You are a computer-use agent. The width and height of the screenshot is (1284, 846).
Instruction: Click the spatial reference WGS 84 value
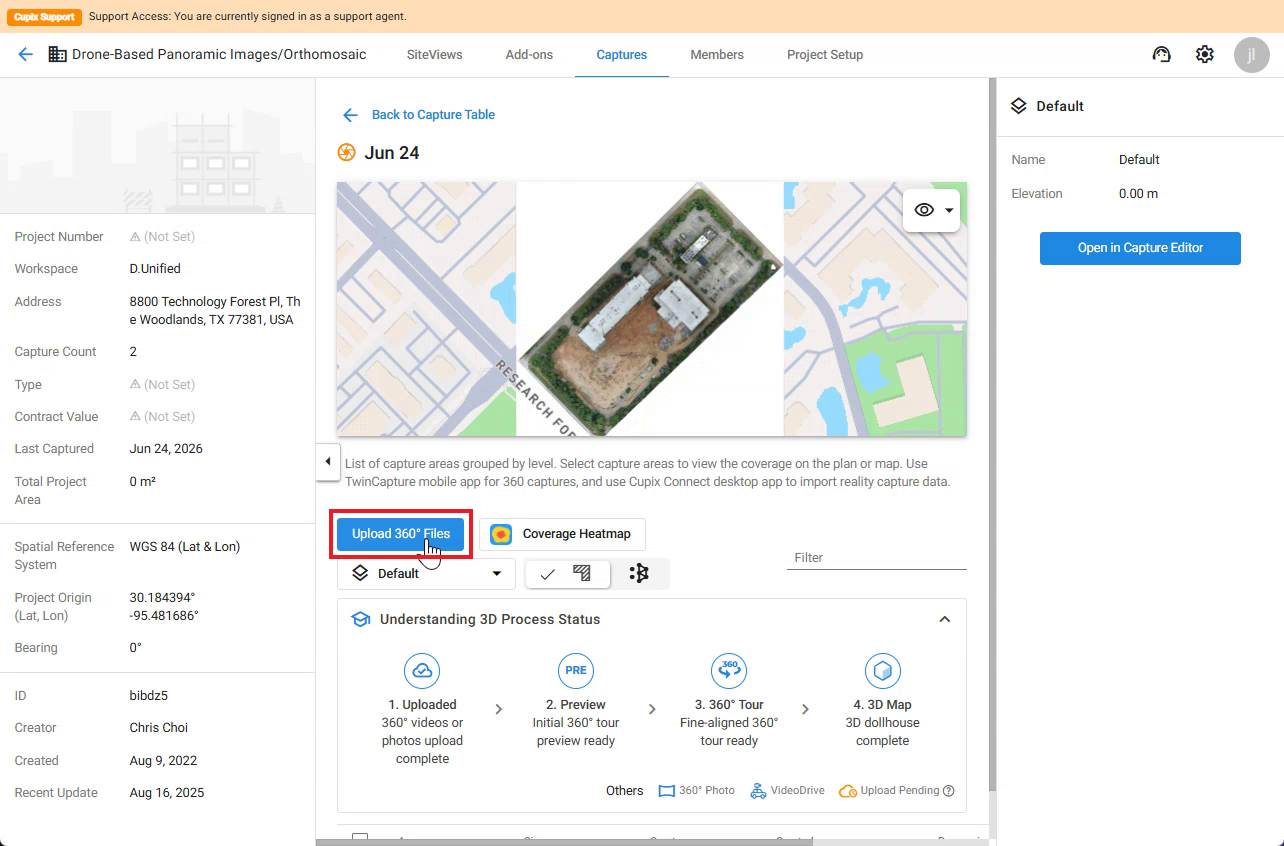pos(185,547)
